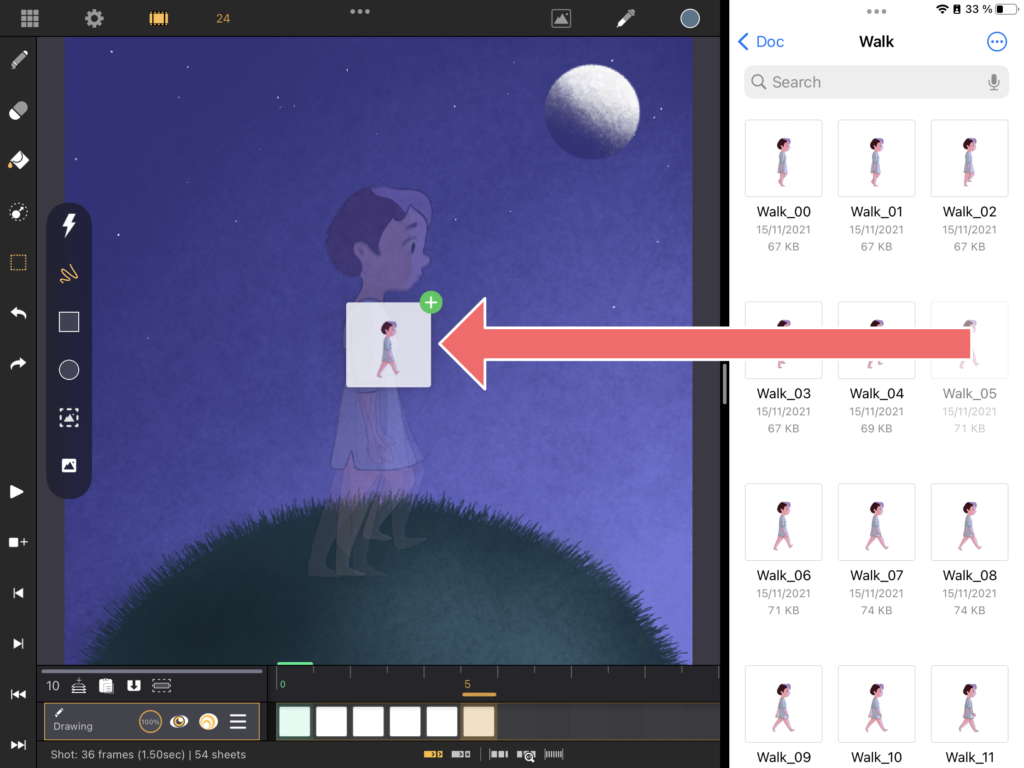Select the dashed rectangle selection tool
Screen dimensions: 1024x768
(x=18, y=263)
